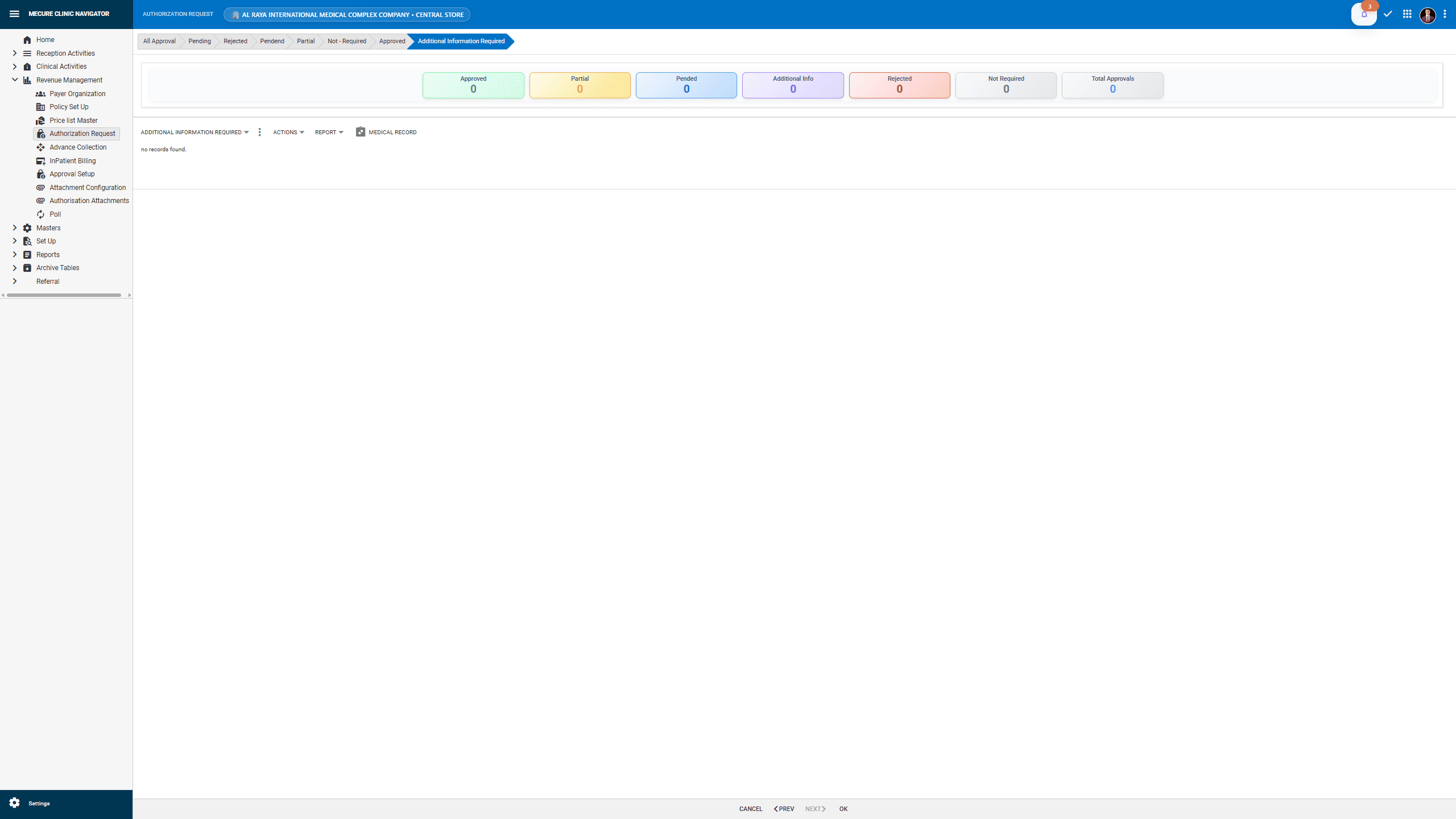Select the Payer Organization sidebar icon

pyautogui.click(x=40, y=93)
